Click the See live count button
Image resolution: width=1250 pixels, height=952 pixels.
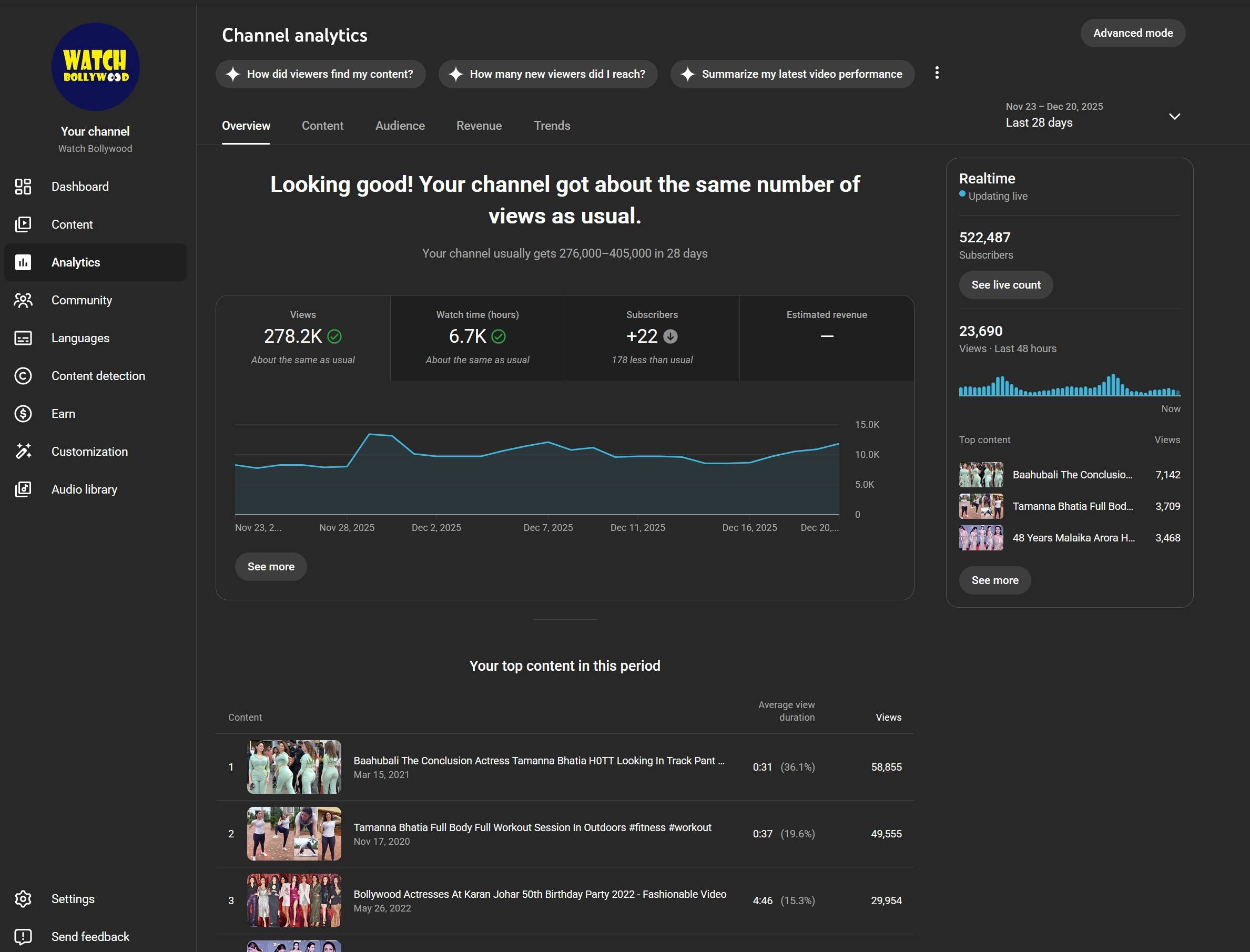(1005, 285)
